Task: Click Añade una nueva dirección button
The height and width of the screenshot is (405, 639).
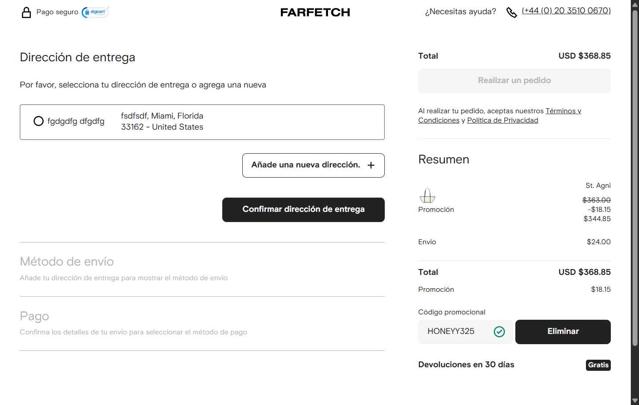Action: click(x=312, y=165)
